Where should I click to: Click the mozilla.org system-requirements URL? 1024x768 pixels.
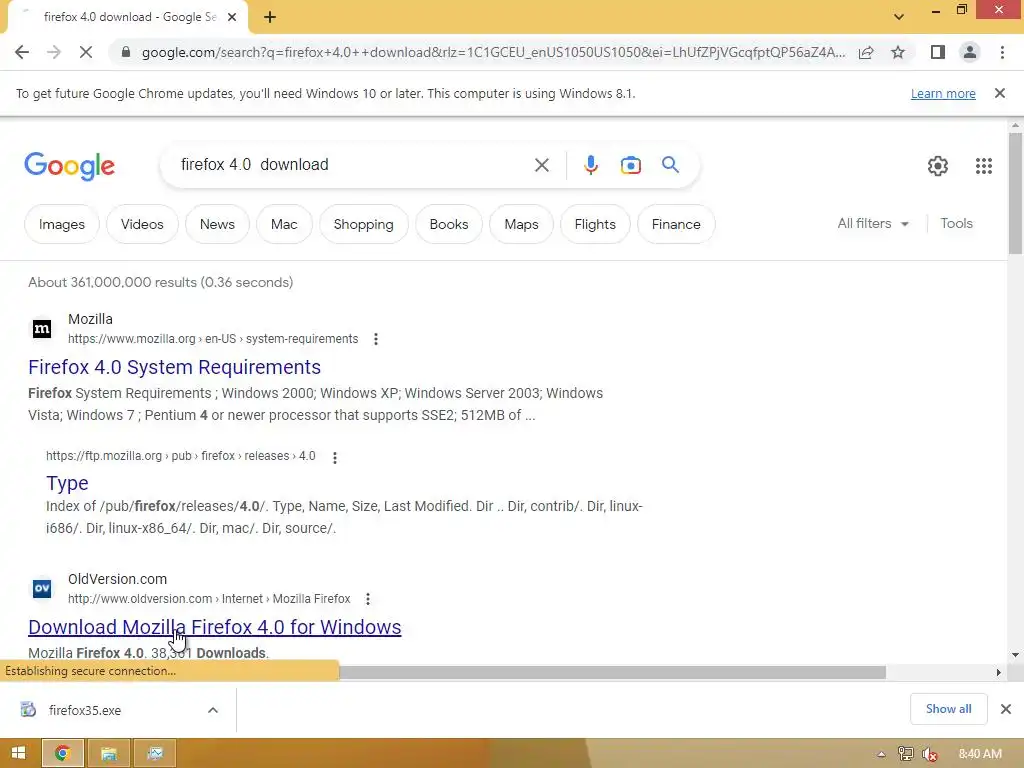pos(213,339)
